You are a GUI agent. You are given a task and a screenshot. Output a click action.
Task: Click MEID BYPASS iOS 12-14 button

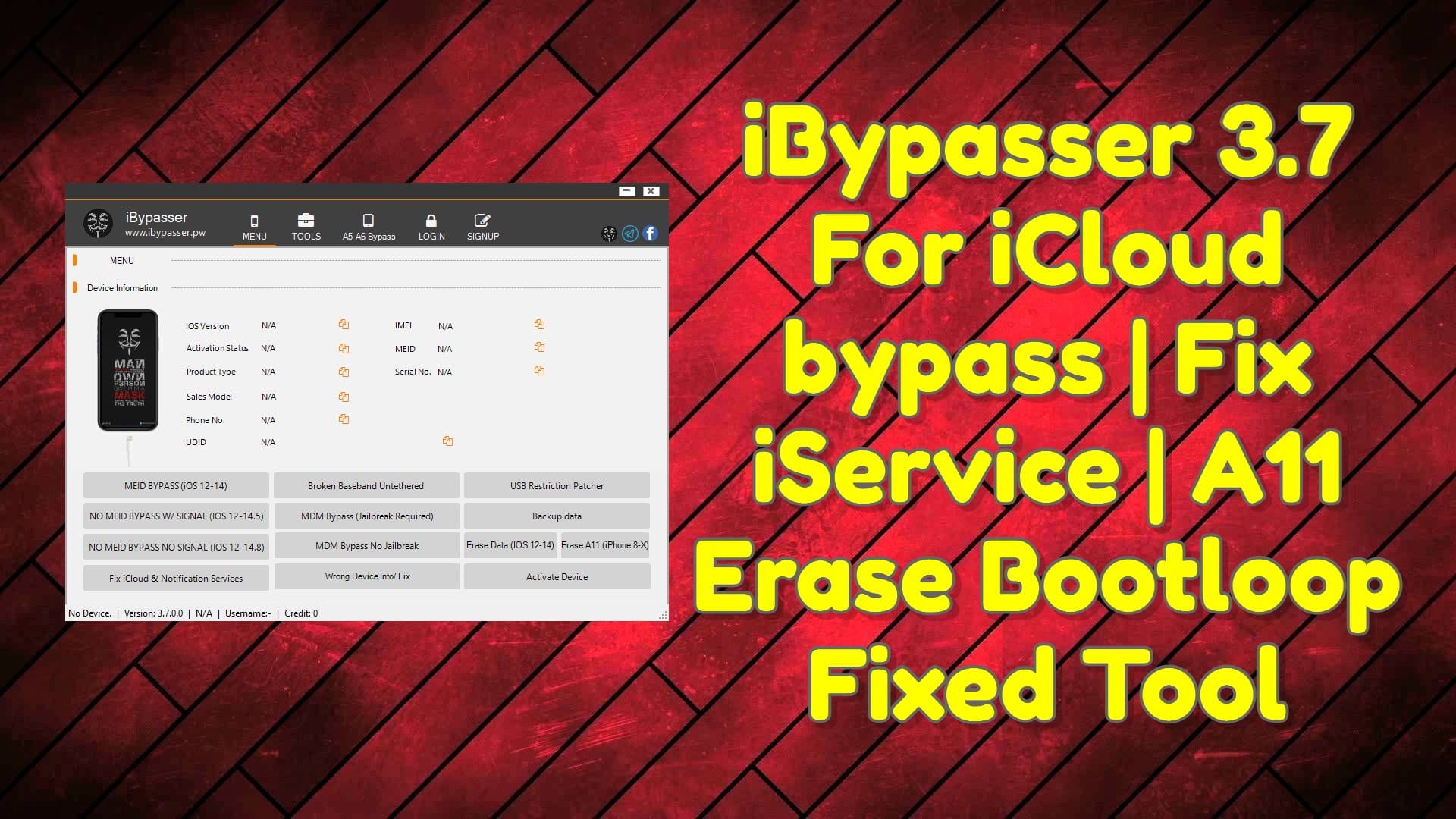click(176, 486)
